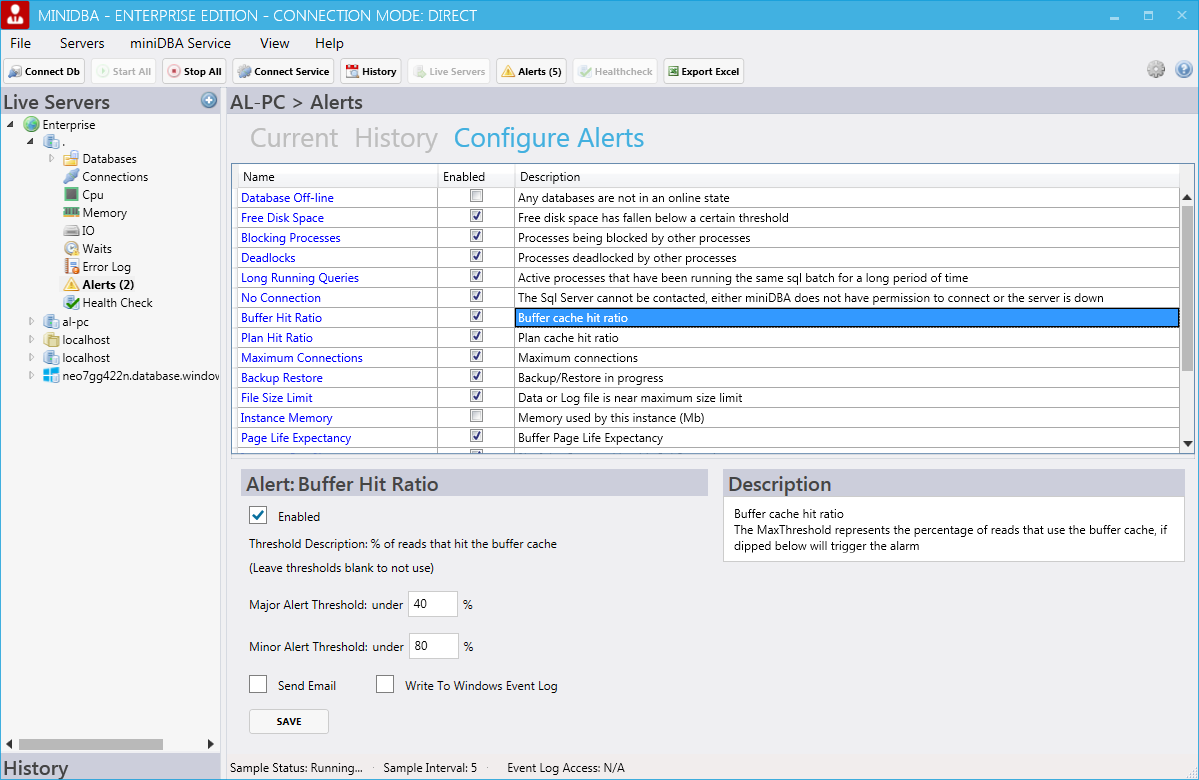1199x780 pixels.
Task: Collapse the '.' server node
Action: 30,141
